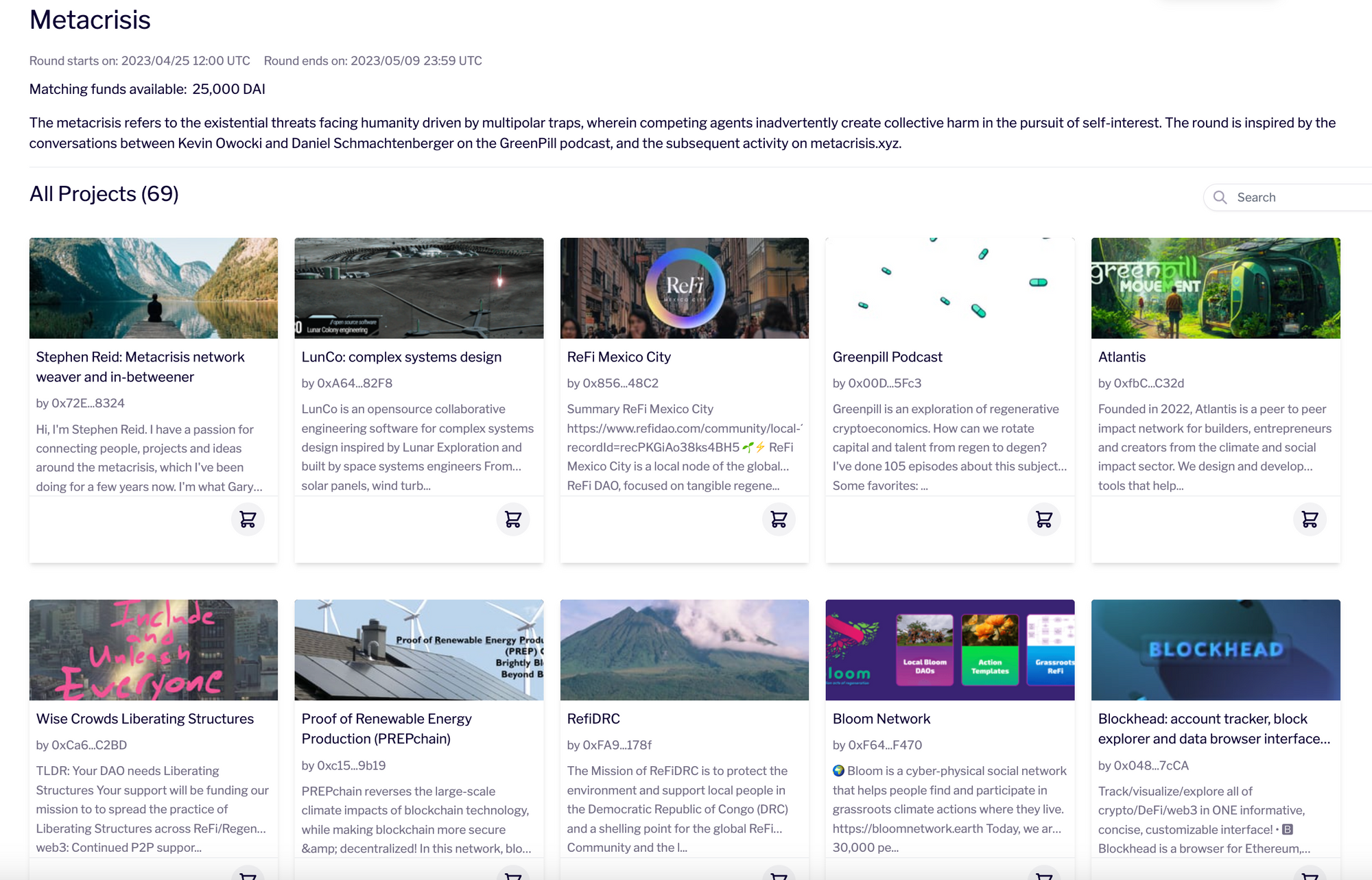This screenshot has width=1372, height=880.
Task: Add Atlantis project to cart
Action: [x=1310, y=519]
